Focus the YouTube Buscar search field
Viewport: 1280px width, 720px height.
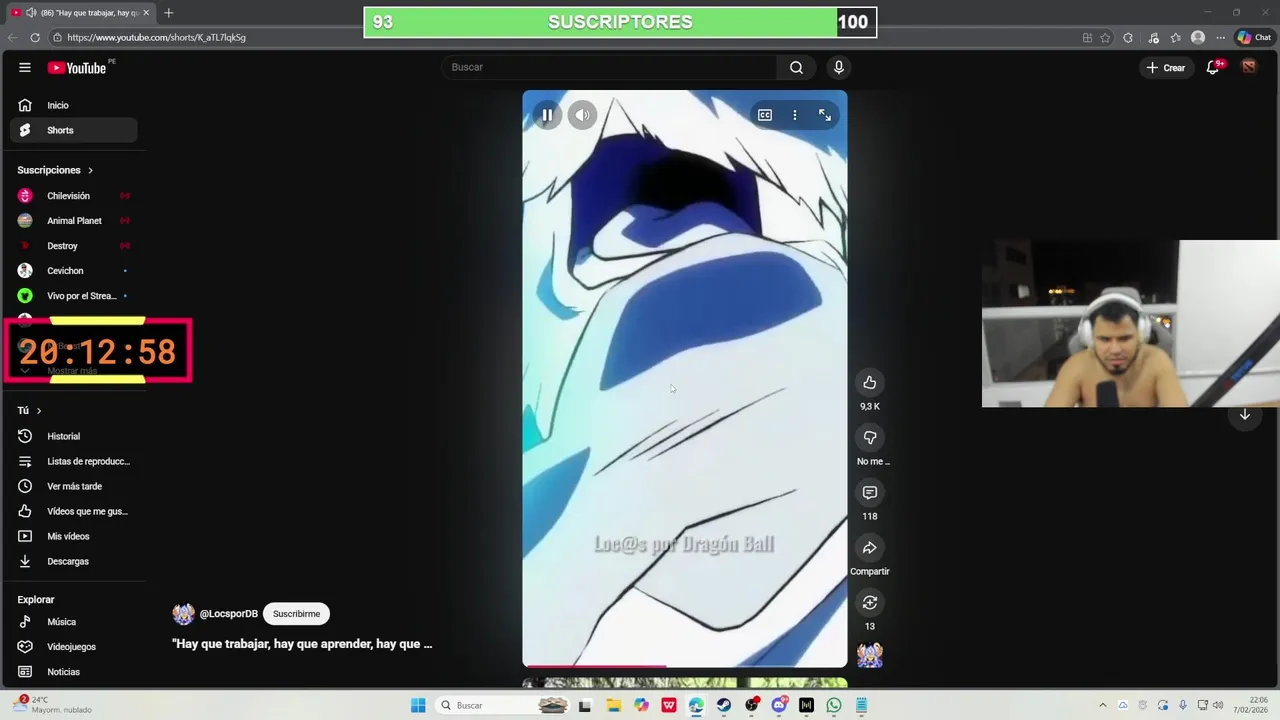[x=609, y=67]
